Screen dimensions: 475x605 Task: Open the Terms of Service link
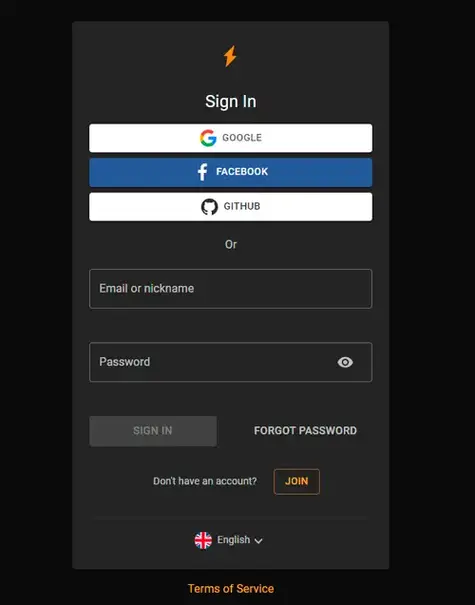click(x=231, y=588)
